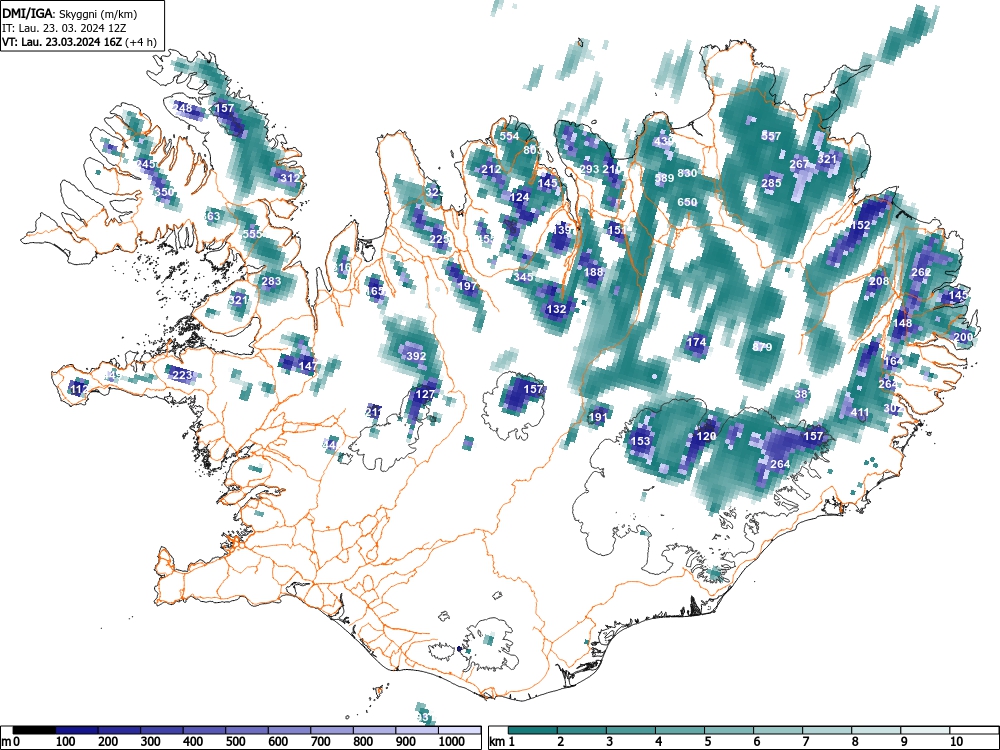Click the visibility value 148 on the map
This screenshot has height=750, width=1000.
pyautogui.click(x=902, y=323)
